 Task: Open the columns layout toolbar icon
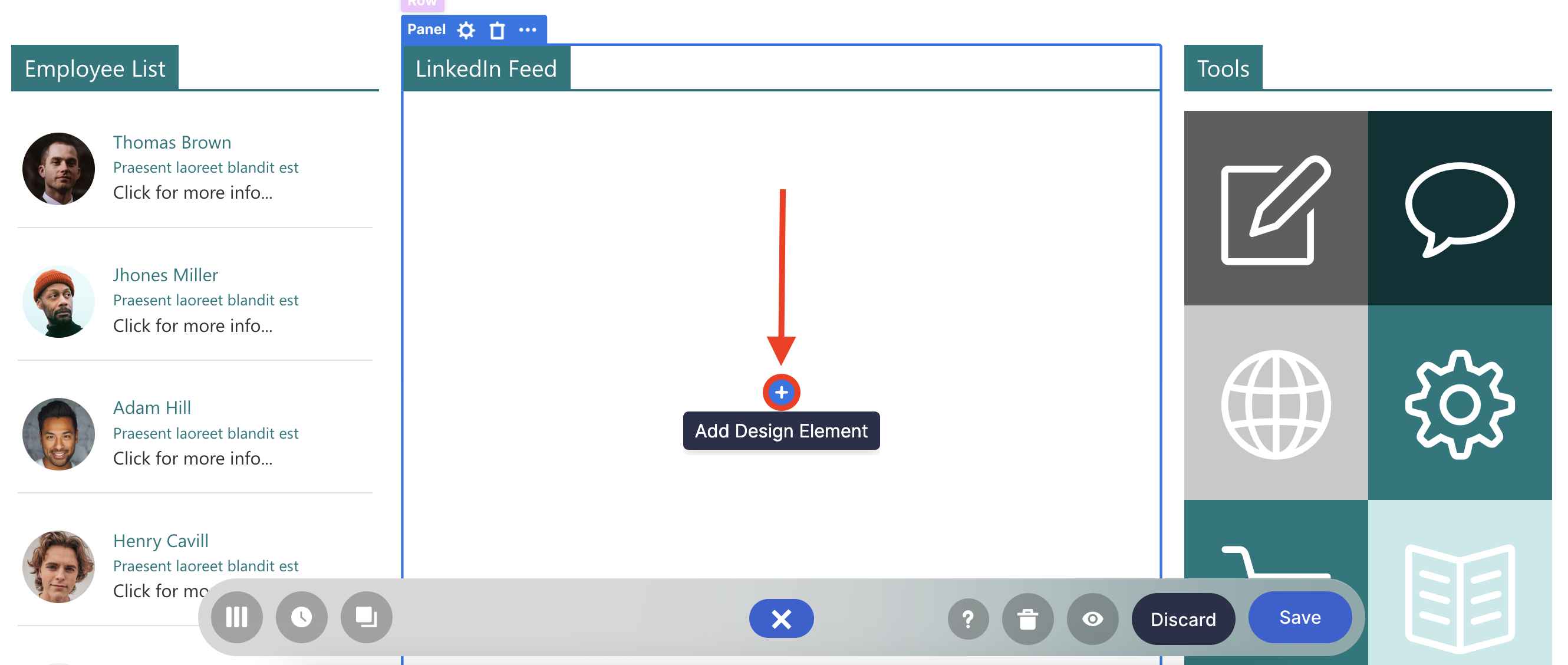tap(237, 617)
